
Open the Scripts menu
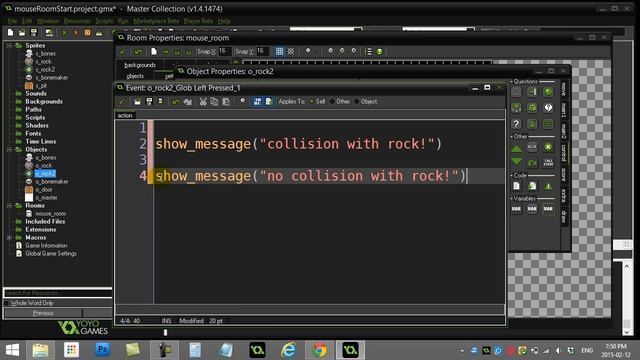[104, 21]
